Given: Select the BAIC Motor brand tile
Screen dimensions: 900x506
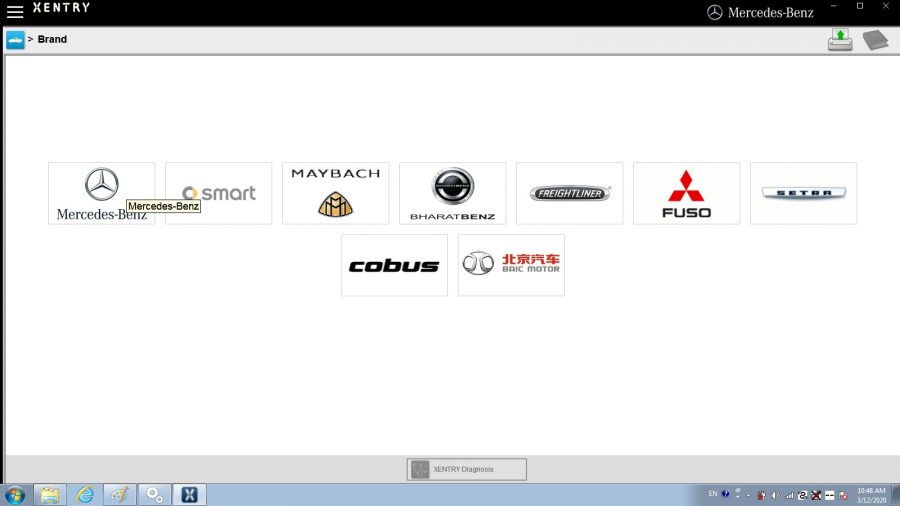Looking at the screenshot, I should click(511, 265).
